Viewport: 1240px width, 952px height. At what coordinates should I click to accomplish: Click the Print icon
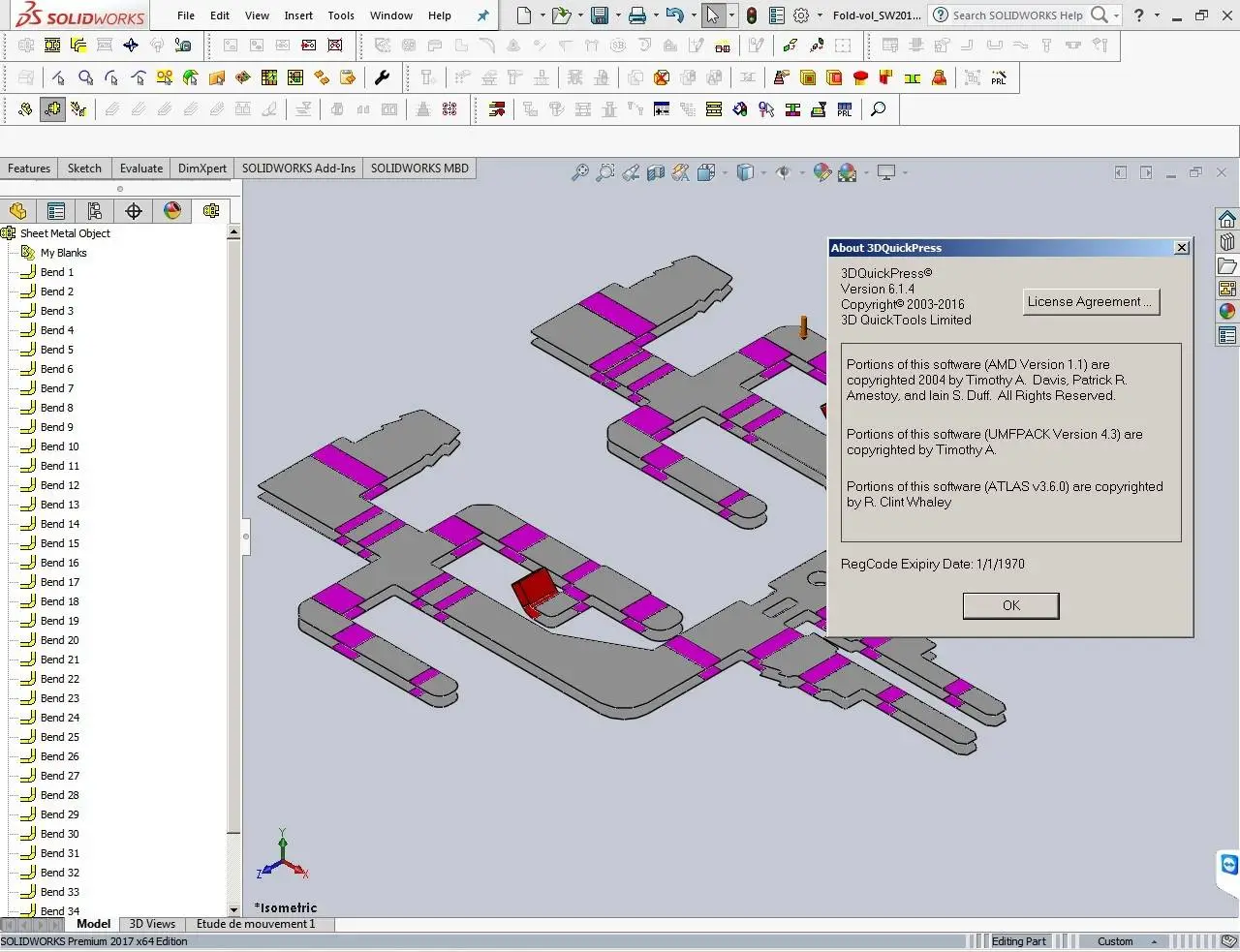[637, 15]
